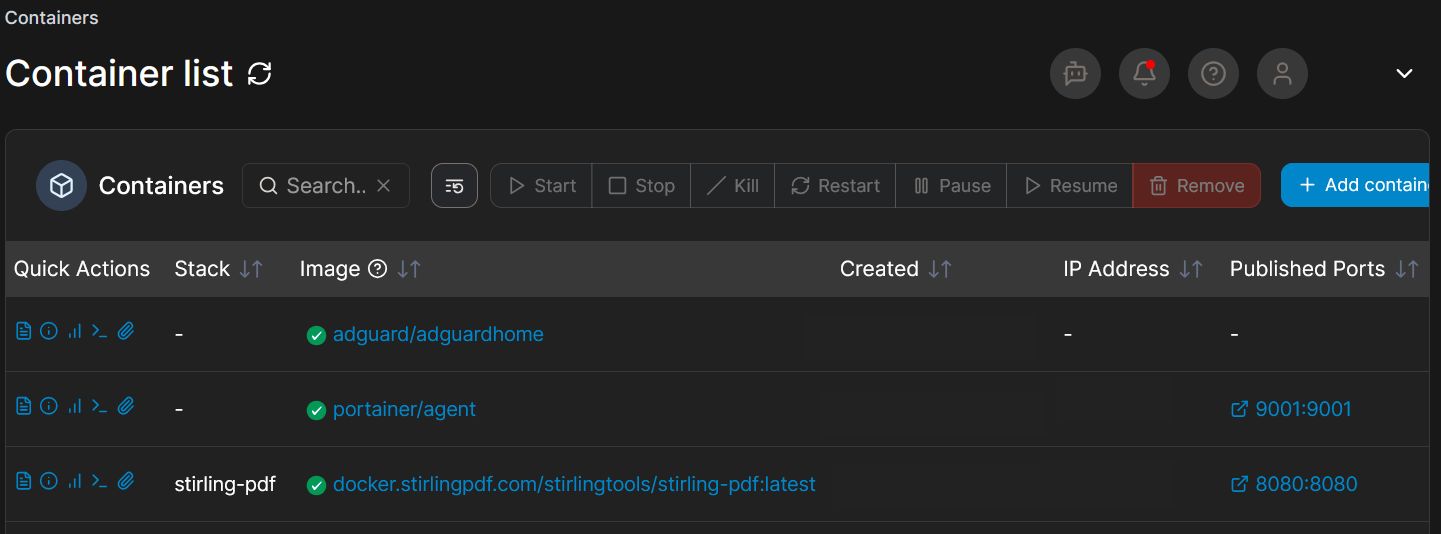
Task: Open inspect info icon for portainer/agent row
Action: pos(49,406)
